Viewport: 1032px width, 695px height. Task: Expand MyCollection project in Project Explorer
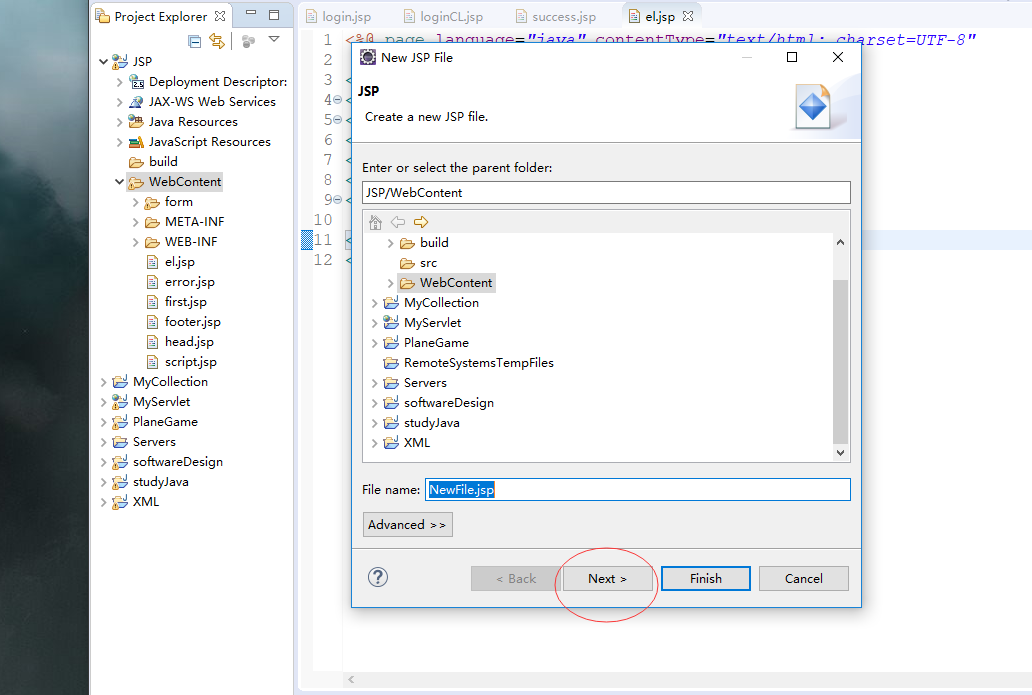point(103,382)
